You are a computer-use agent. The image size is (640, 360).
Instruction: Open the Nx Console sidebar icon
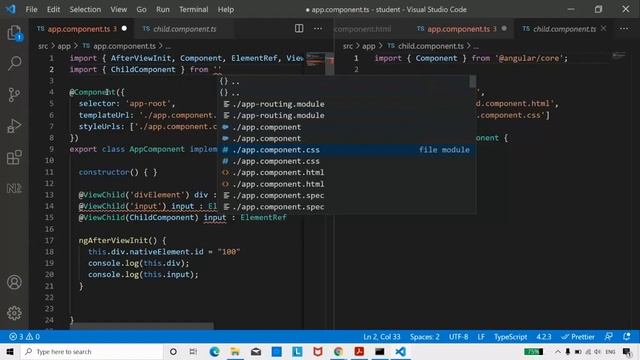tap(14, 188)
